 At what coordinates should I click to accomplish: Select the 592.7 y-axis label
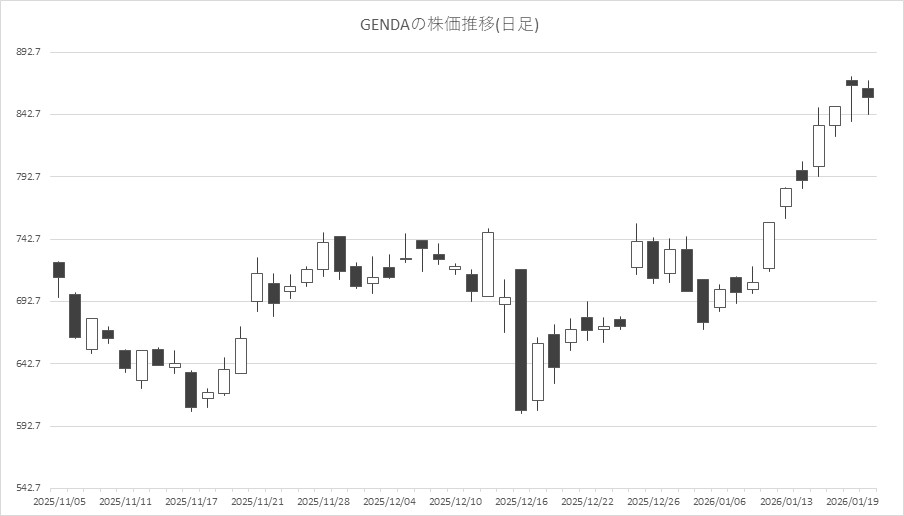click(x=27, y=426)
